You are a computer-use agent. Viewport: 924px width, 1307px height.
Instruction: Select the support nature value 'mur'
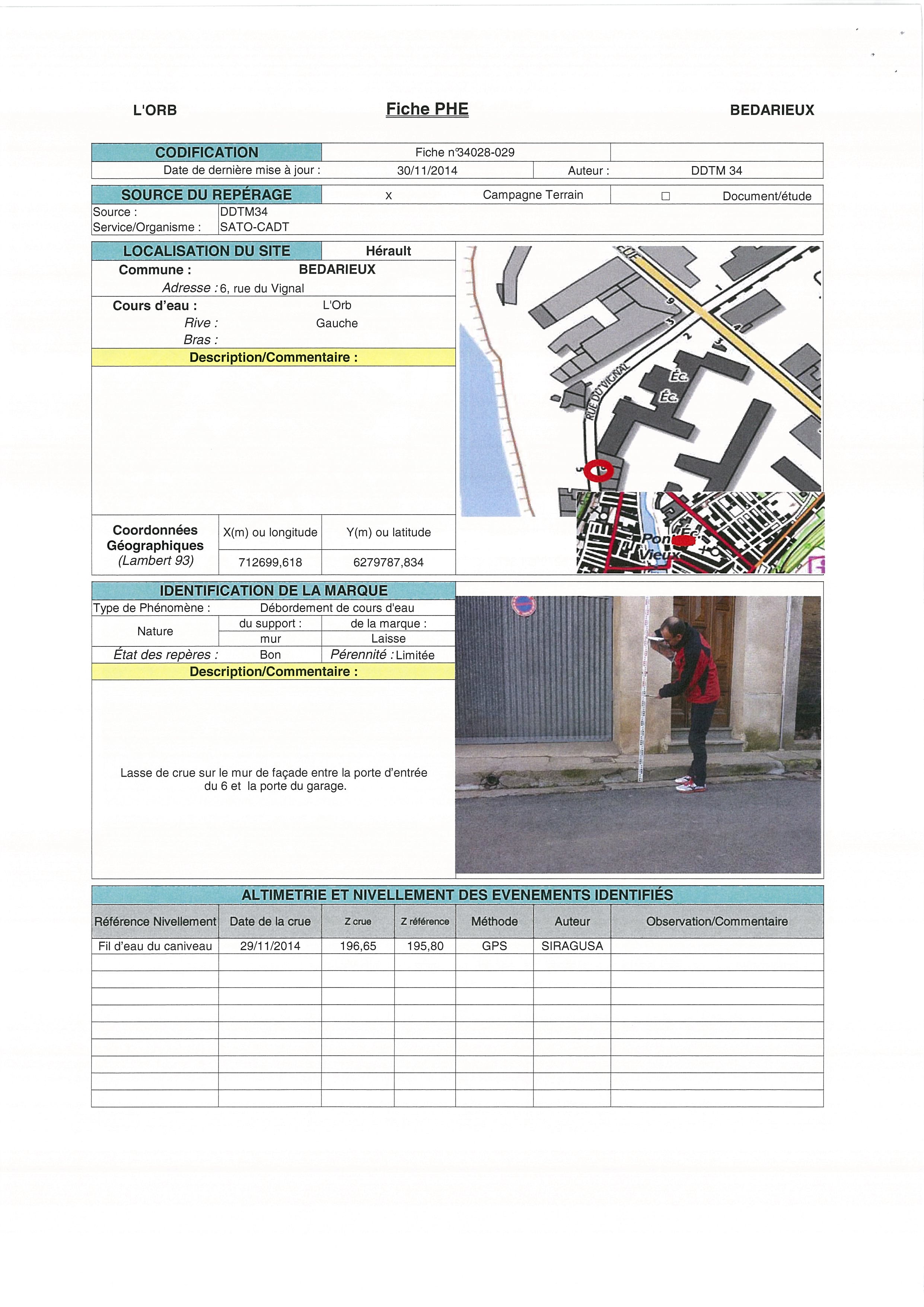[270, 639]
